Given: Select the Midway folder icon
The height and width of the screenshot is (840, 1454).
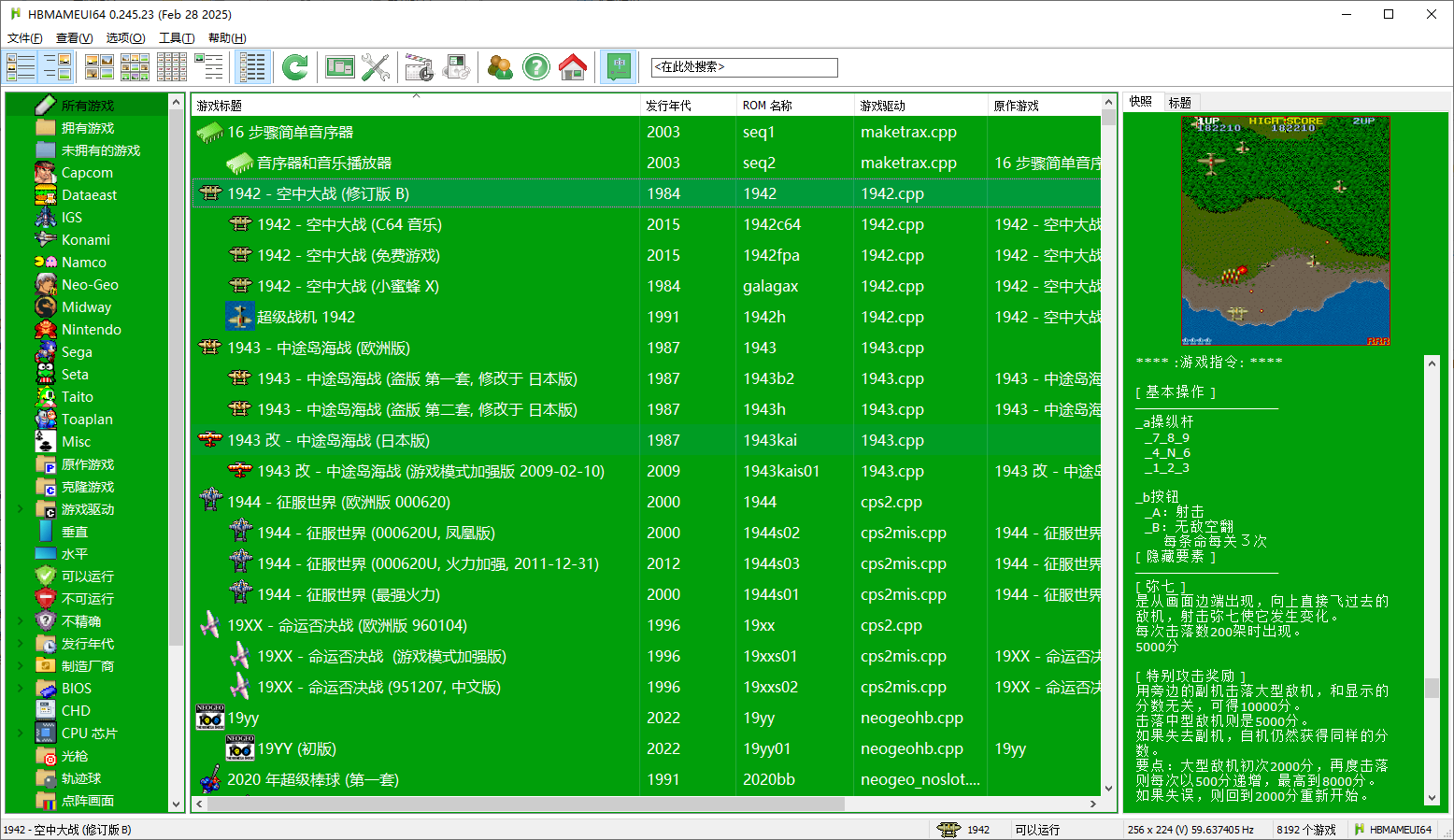Looking at the screenshot, I should [x=46, y=307].
